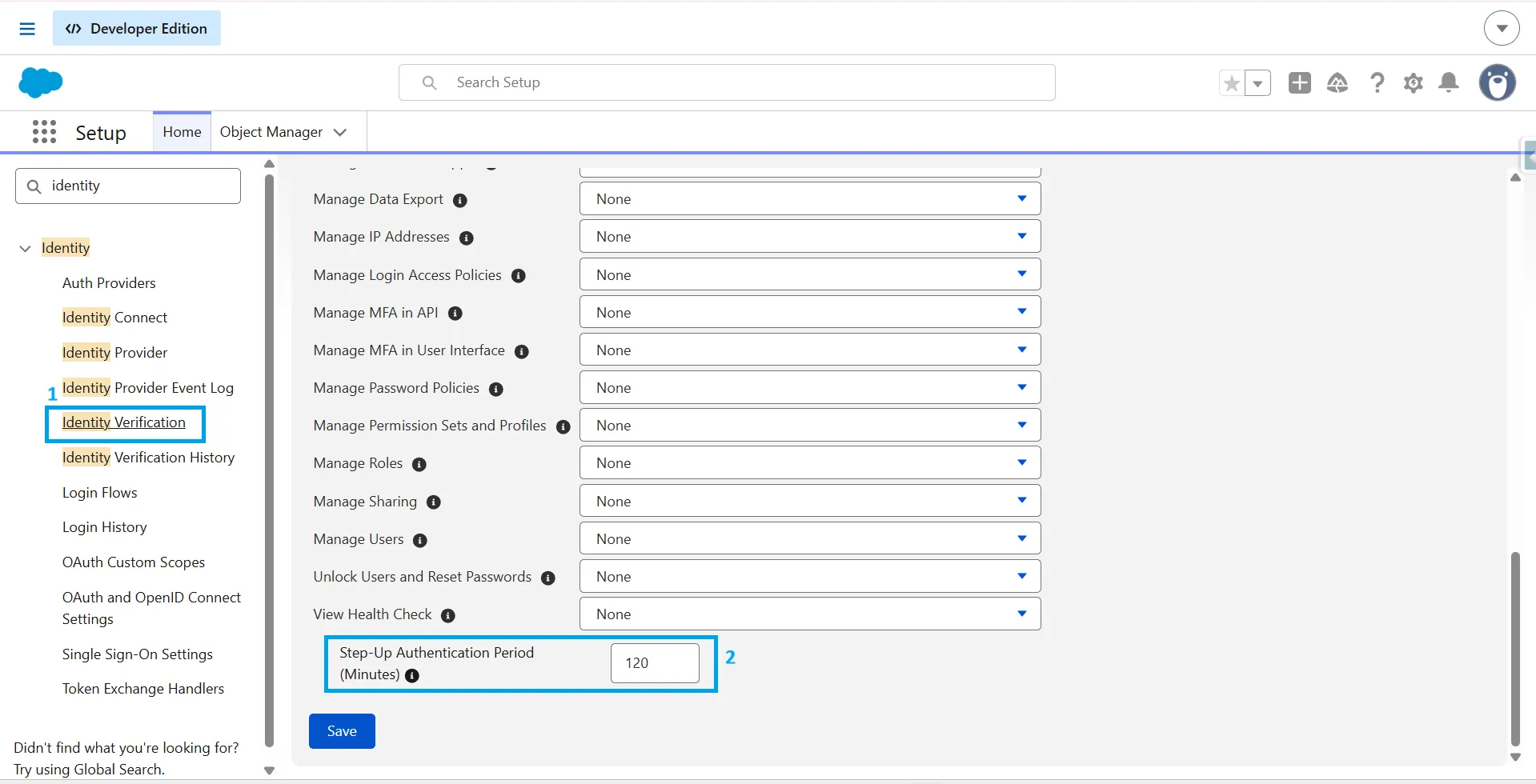
Task: Click the circular dropdown button at top right
Action: [x=1502, y=29]
